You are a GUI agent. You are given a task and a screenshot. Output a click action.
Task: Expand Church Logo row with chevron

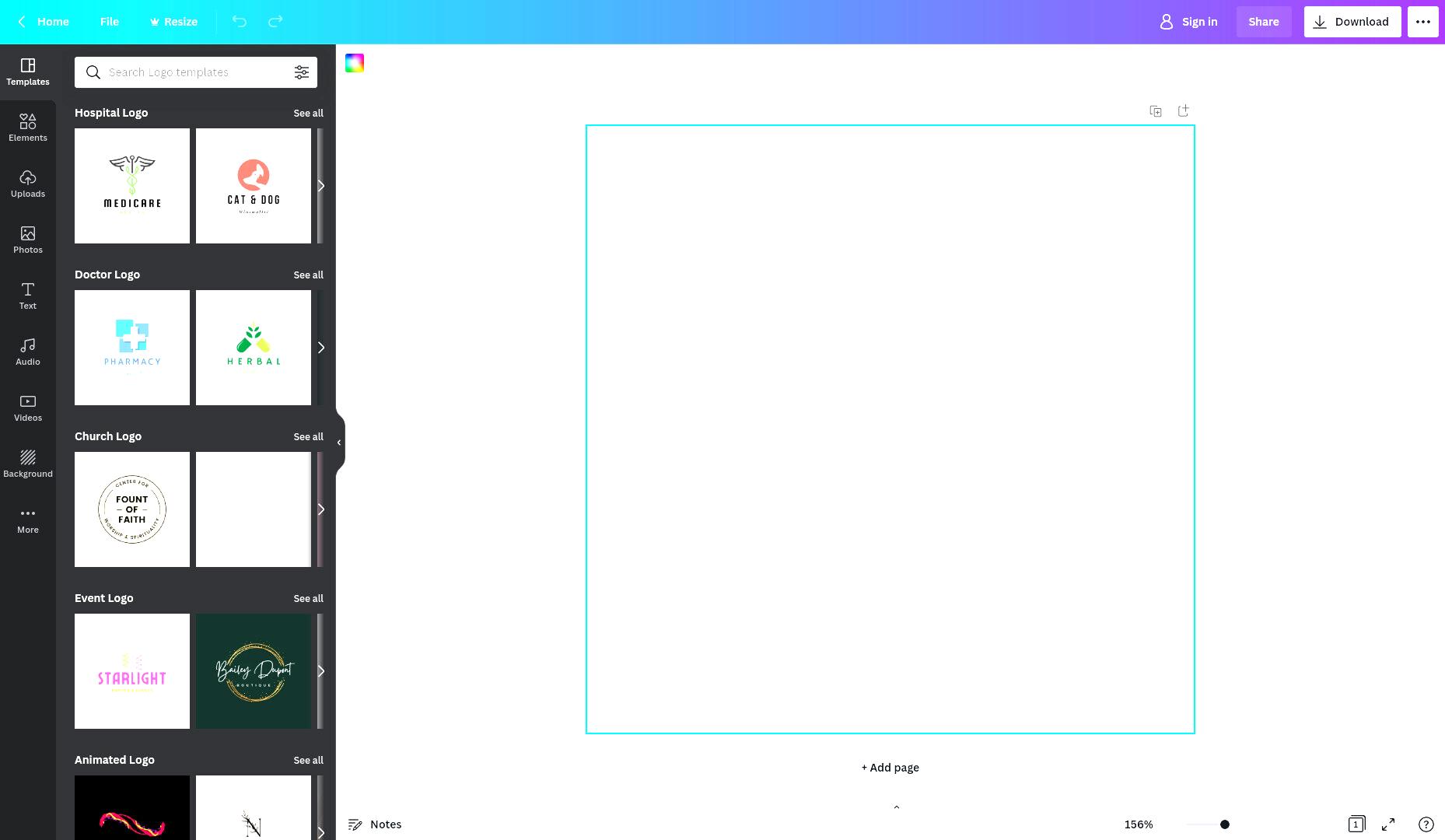[320, 509]
